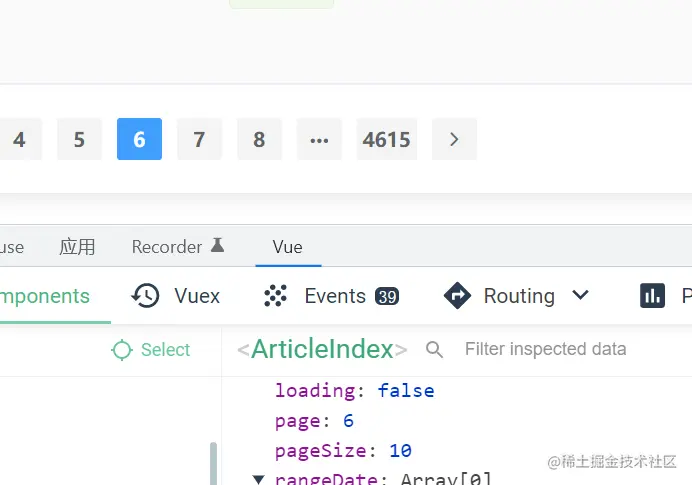Click the Select component target icon

(122, 350)
